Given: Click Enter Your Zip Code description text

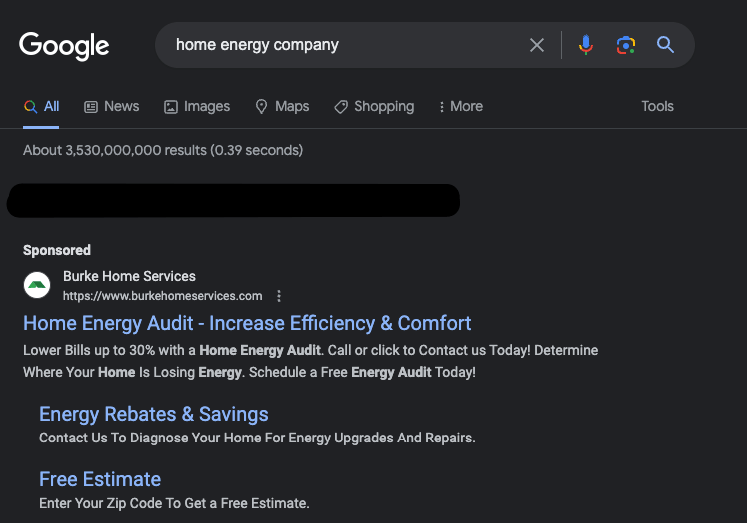Looking at the screenshot, I should pyautogui.click(x=174, y=503).
